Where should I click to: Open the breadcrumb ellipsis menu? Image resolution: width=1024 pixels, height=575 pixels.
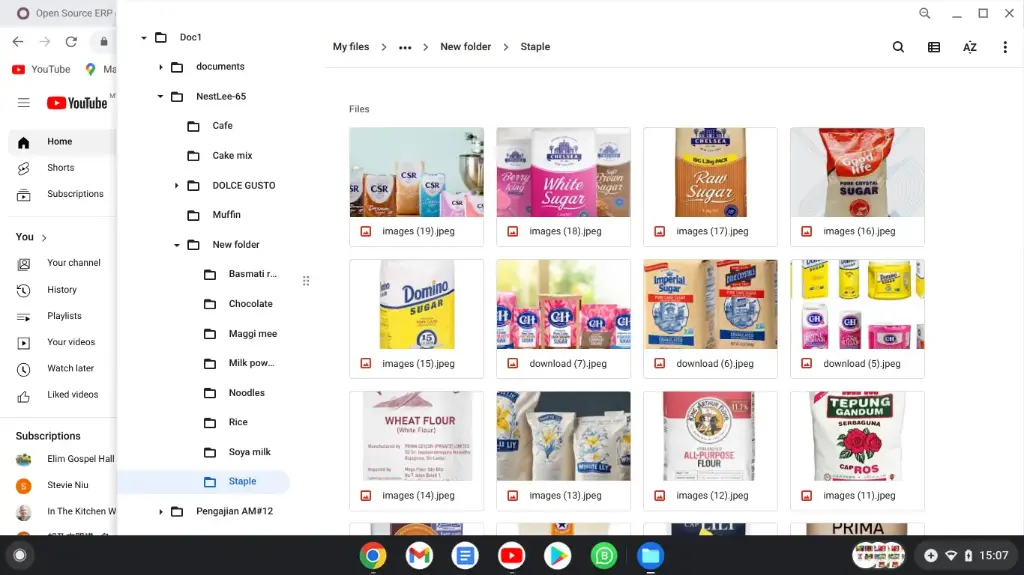(x=405, y=47)
